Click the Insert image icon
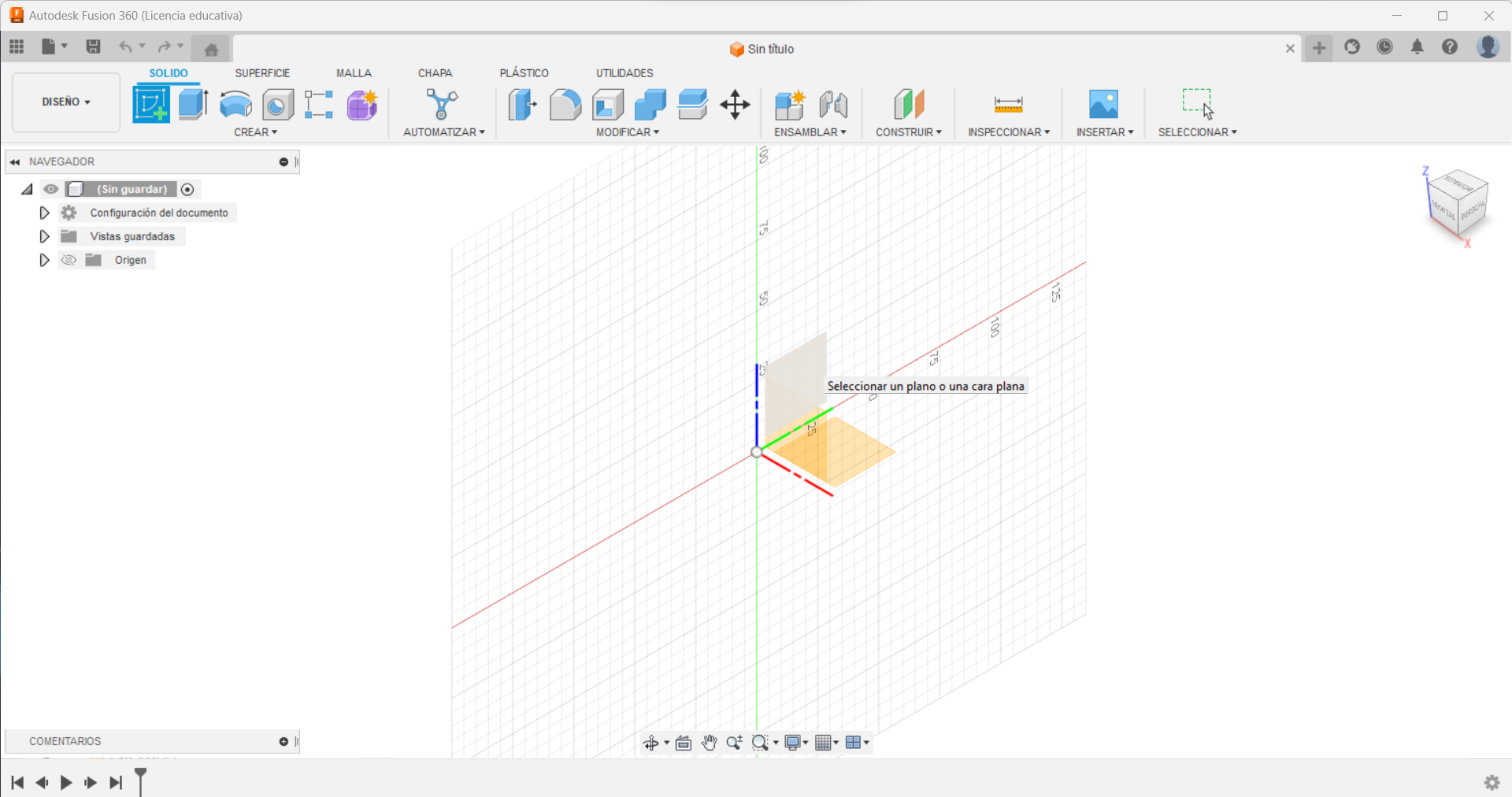This screenshot has width=1512, height=797. (1103, 104)
